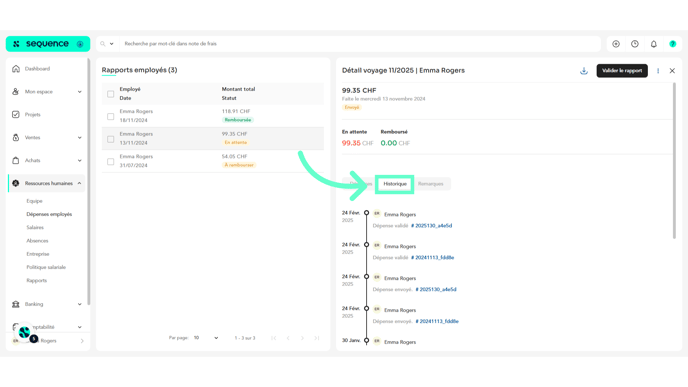Open the user profile arrow by Rogers

point(82,341)
